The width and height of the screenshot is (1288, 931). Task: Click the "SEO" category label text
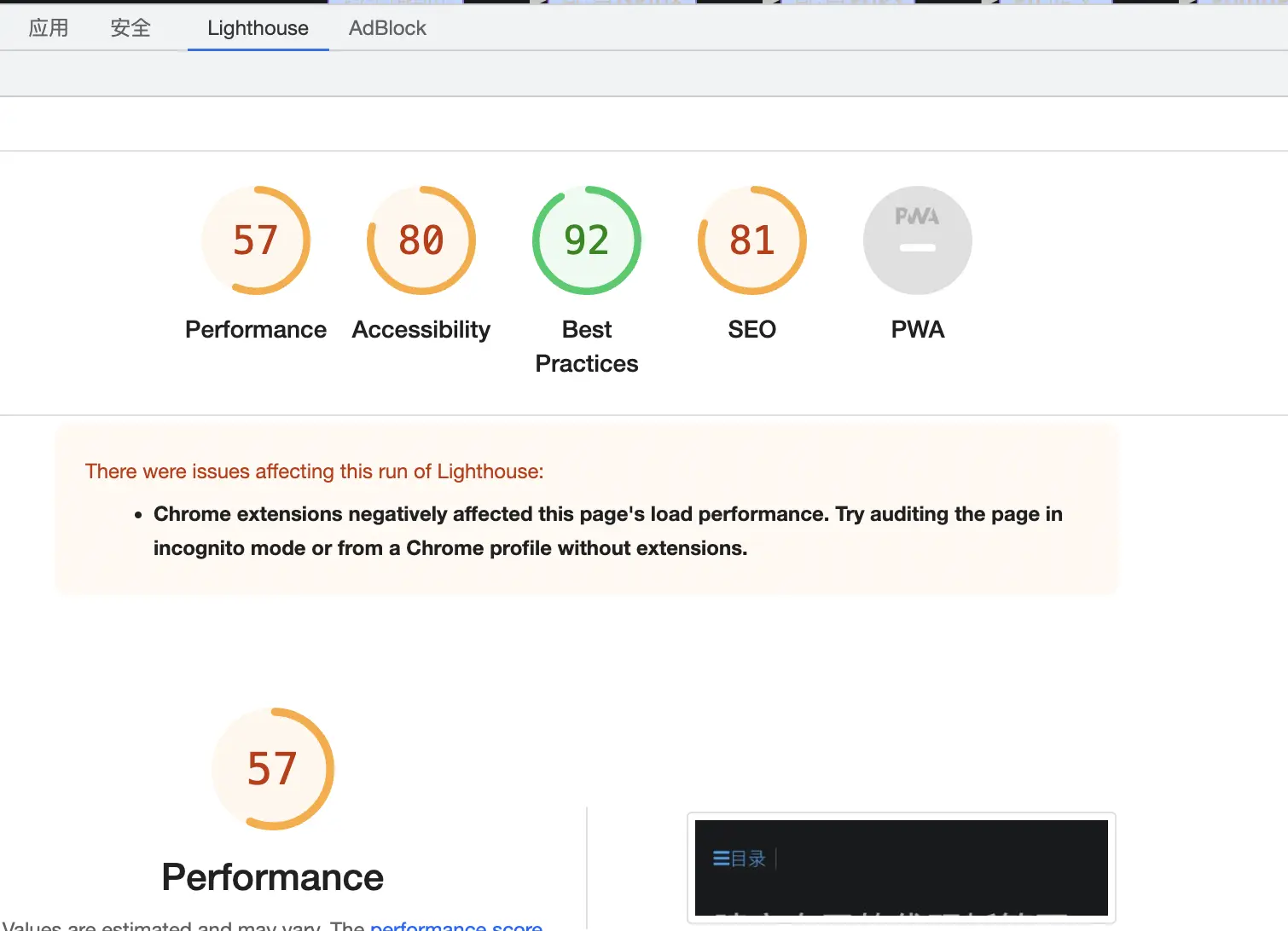tap(752, 330)
